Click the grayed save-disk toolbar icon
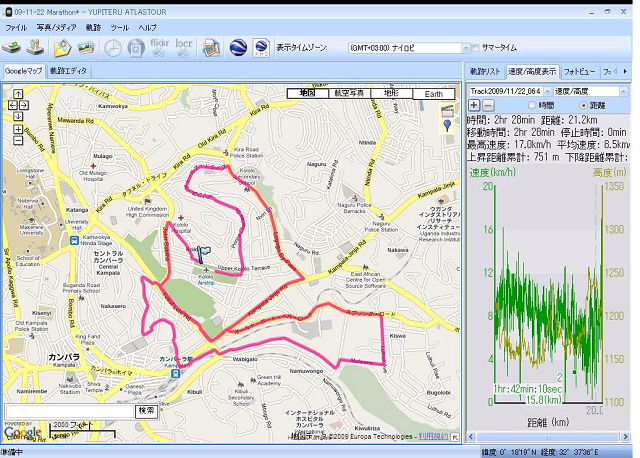Screen dimensions: 640x458 point(136,48)
